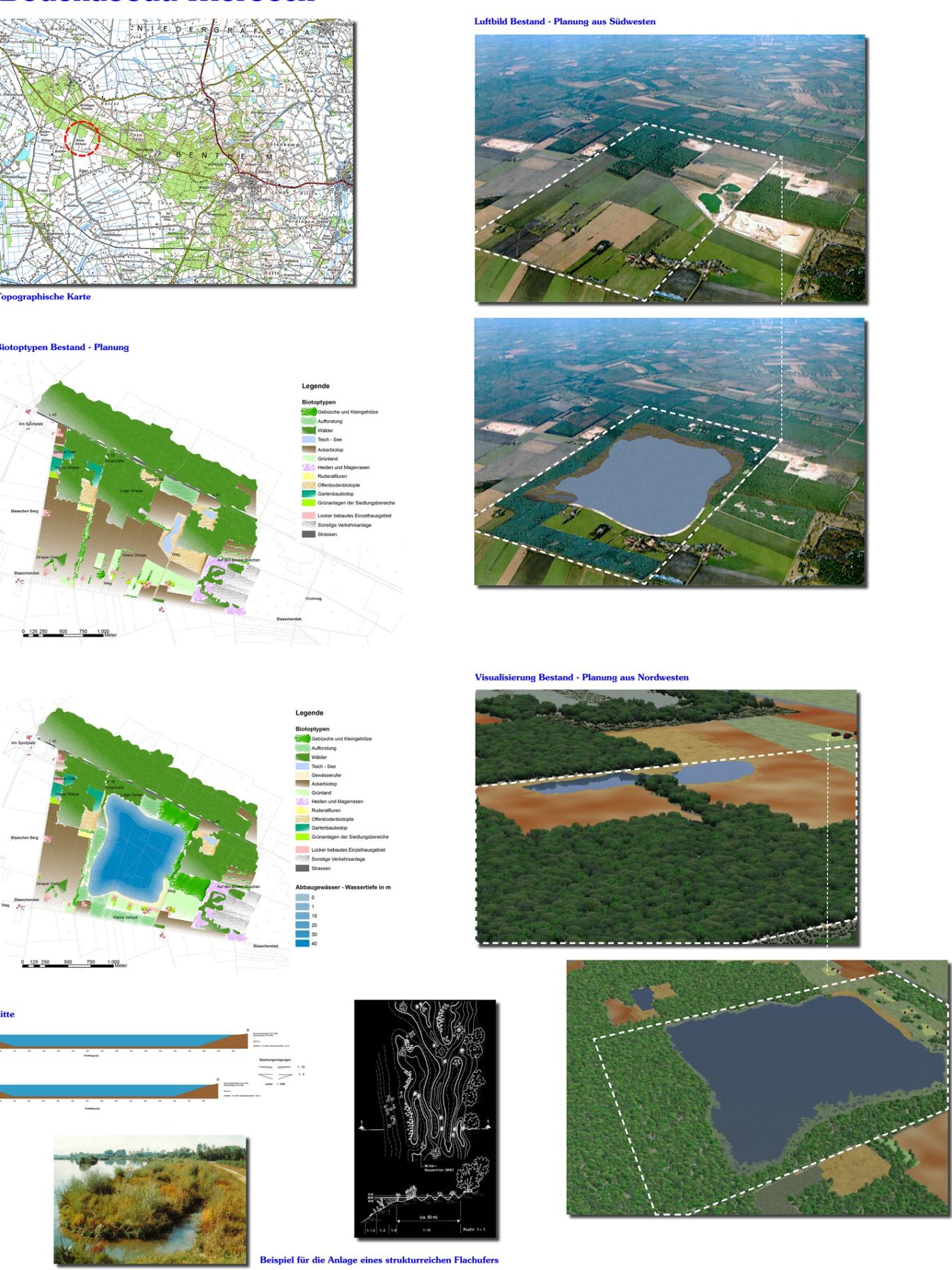
Task: Pick the 20 m water depth legend swatch
Action: point(302,925)
